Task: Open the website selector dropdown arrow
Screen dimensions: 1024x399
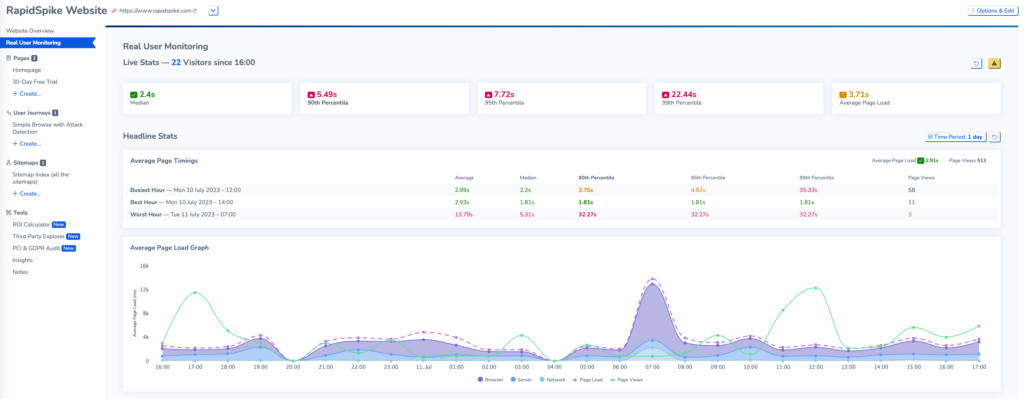Action: coord(214,10)
